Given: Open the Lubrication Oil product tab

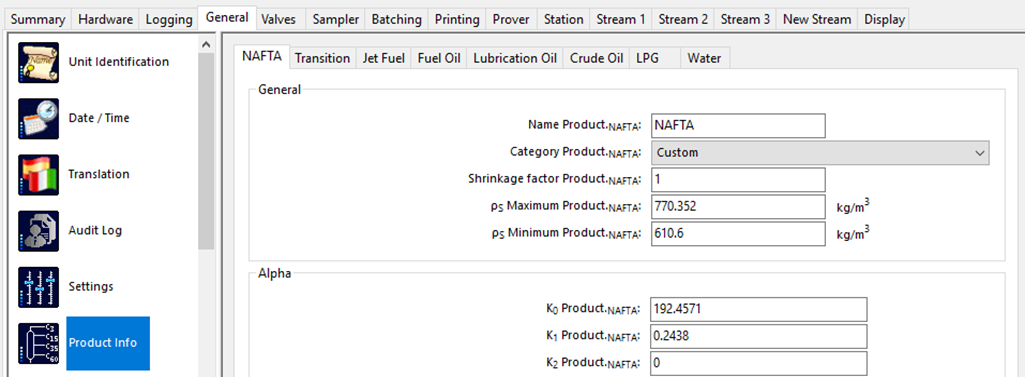Looking at the screenshot, I should pyautogui.click(x=514, y=58).
